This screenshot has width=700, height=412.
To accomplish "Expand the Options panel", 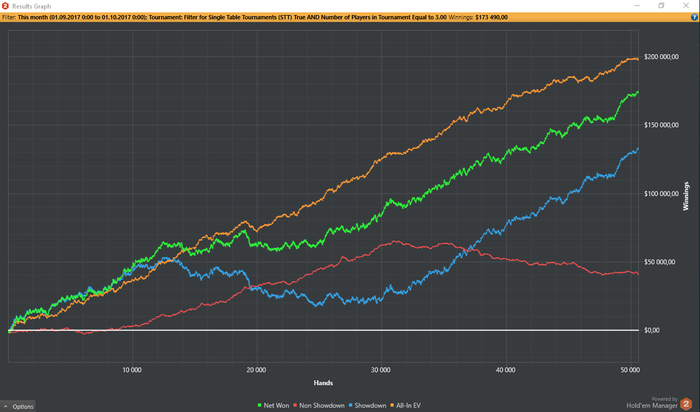I will [x=18, y=406].
